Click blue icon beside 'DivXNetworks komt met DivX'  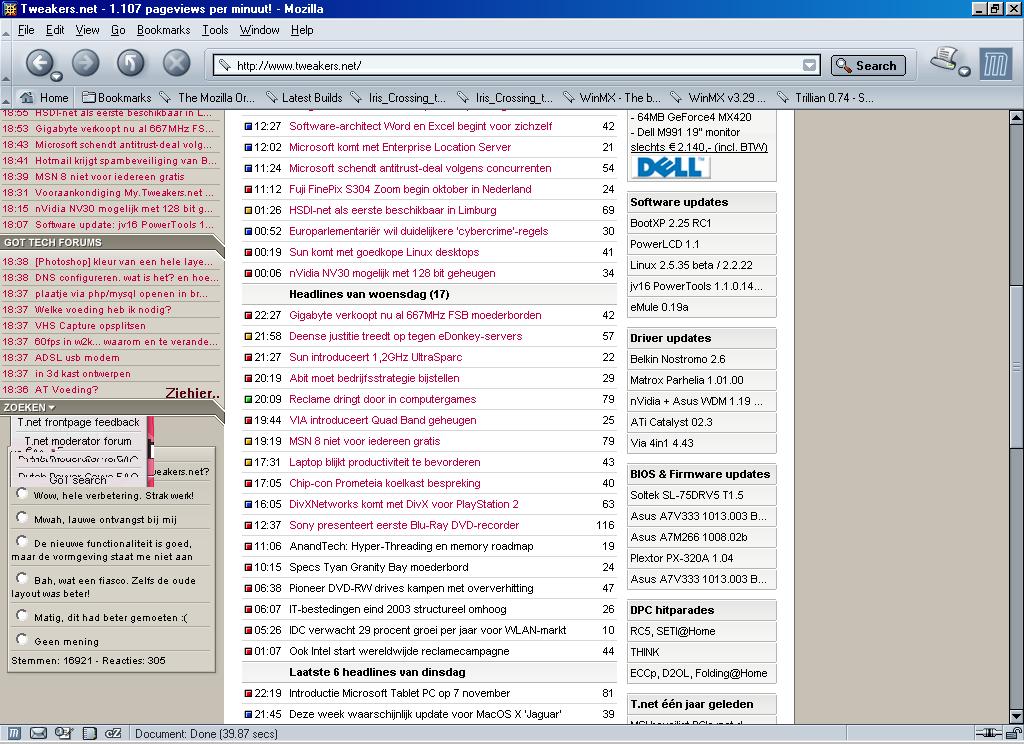[x=248, y=504]
